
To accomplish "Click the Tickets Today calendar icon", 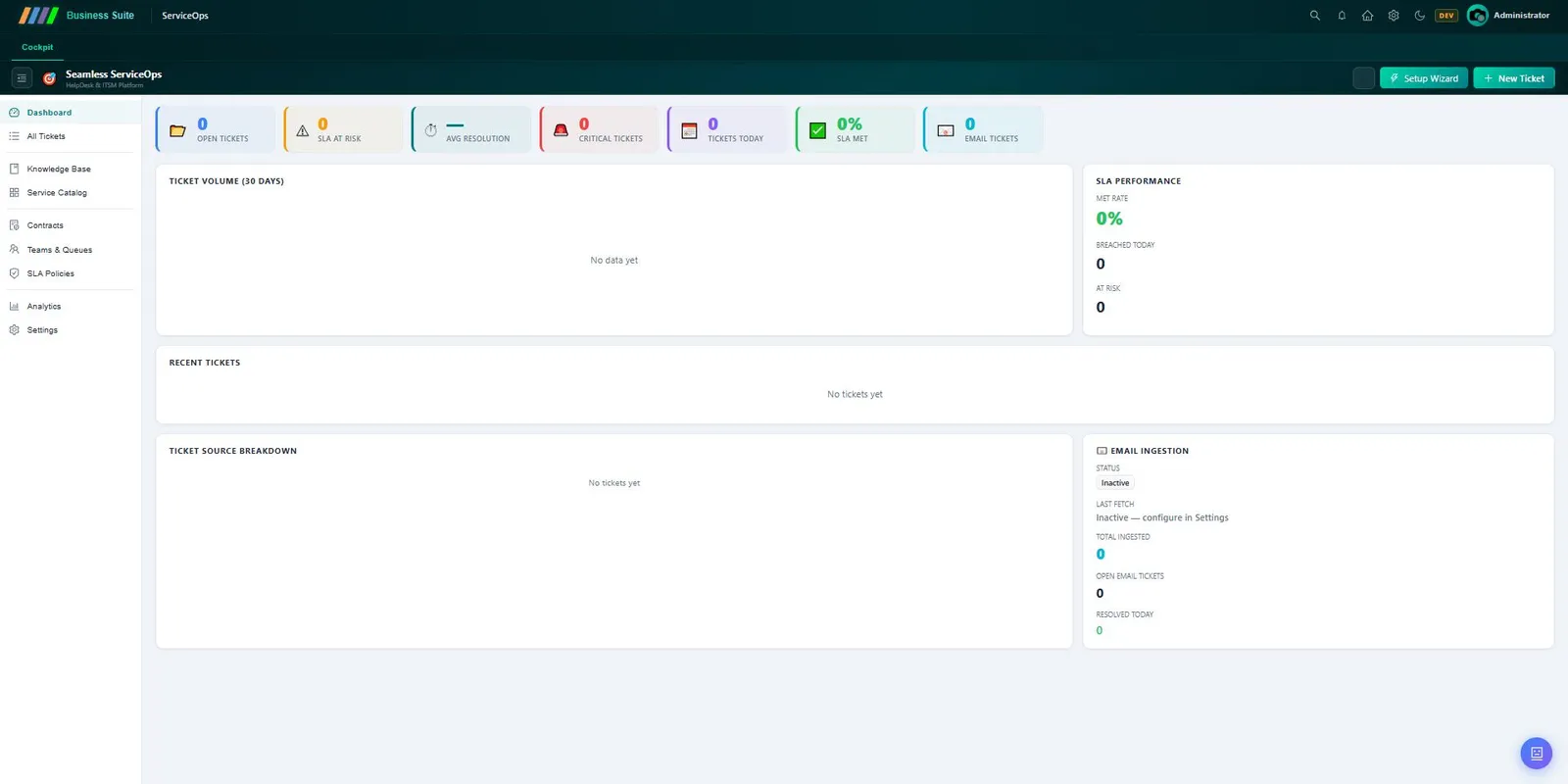I will (x=689, y=130).
